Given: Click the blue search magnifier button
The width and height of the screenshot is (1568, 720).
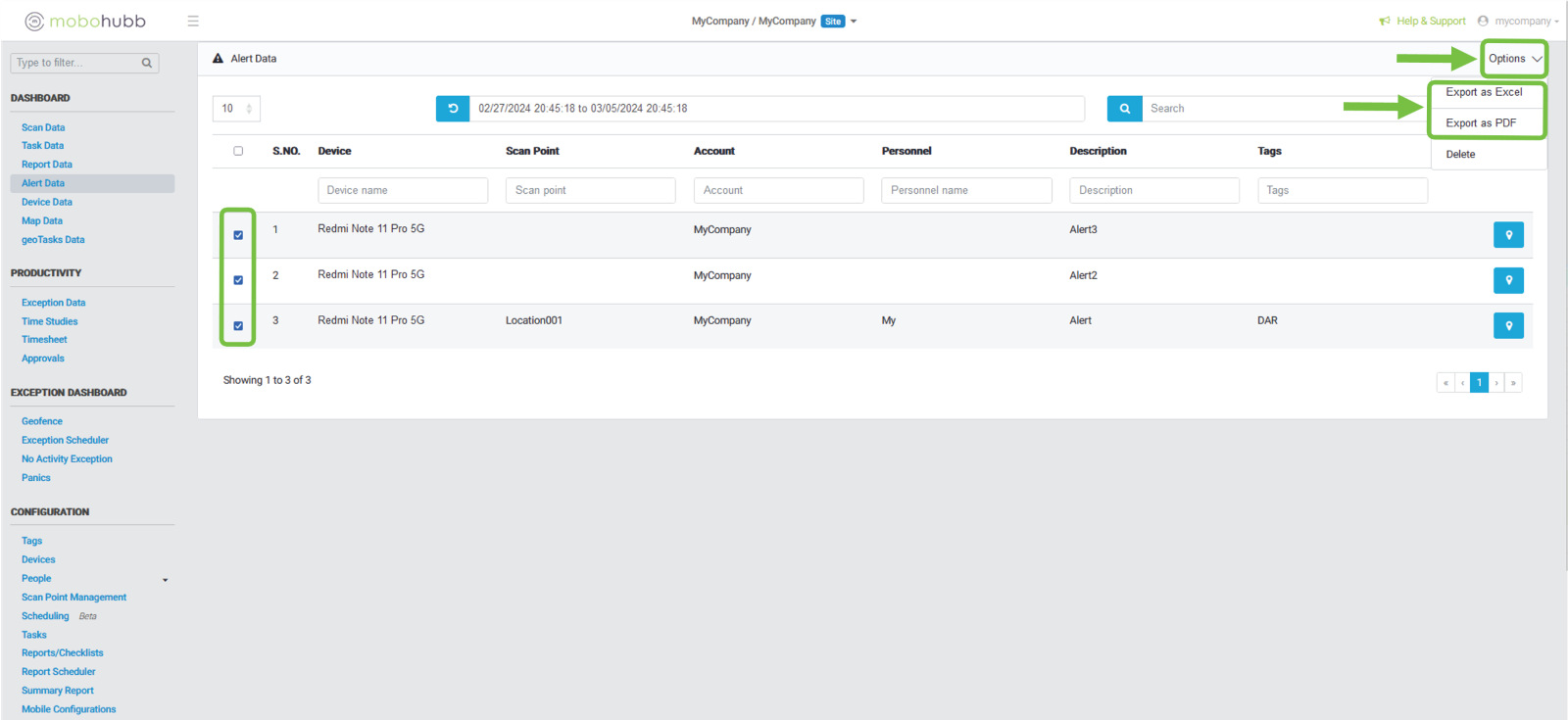Looking at the screenshot, I should 1124,109.
